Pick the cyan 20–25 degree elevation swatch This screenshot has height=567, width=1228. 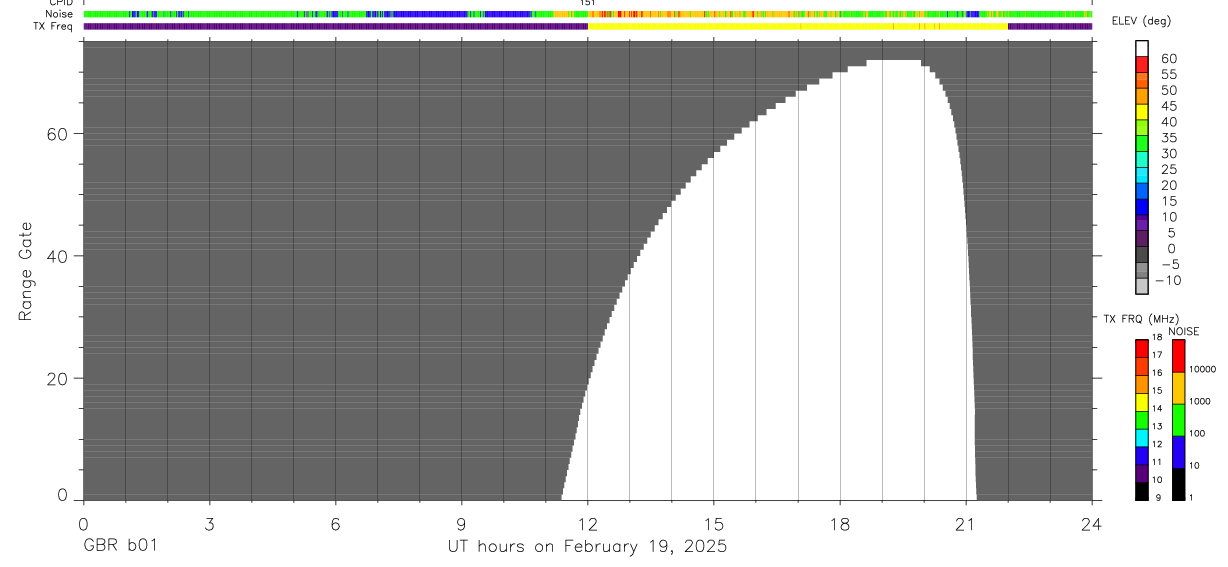pos(1142,177)
